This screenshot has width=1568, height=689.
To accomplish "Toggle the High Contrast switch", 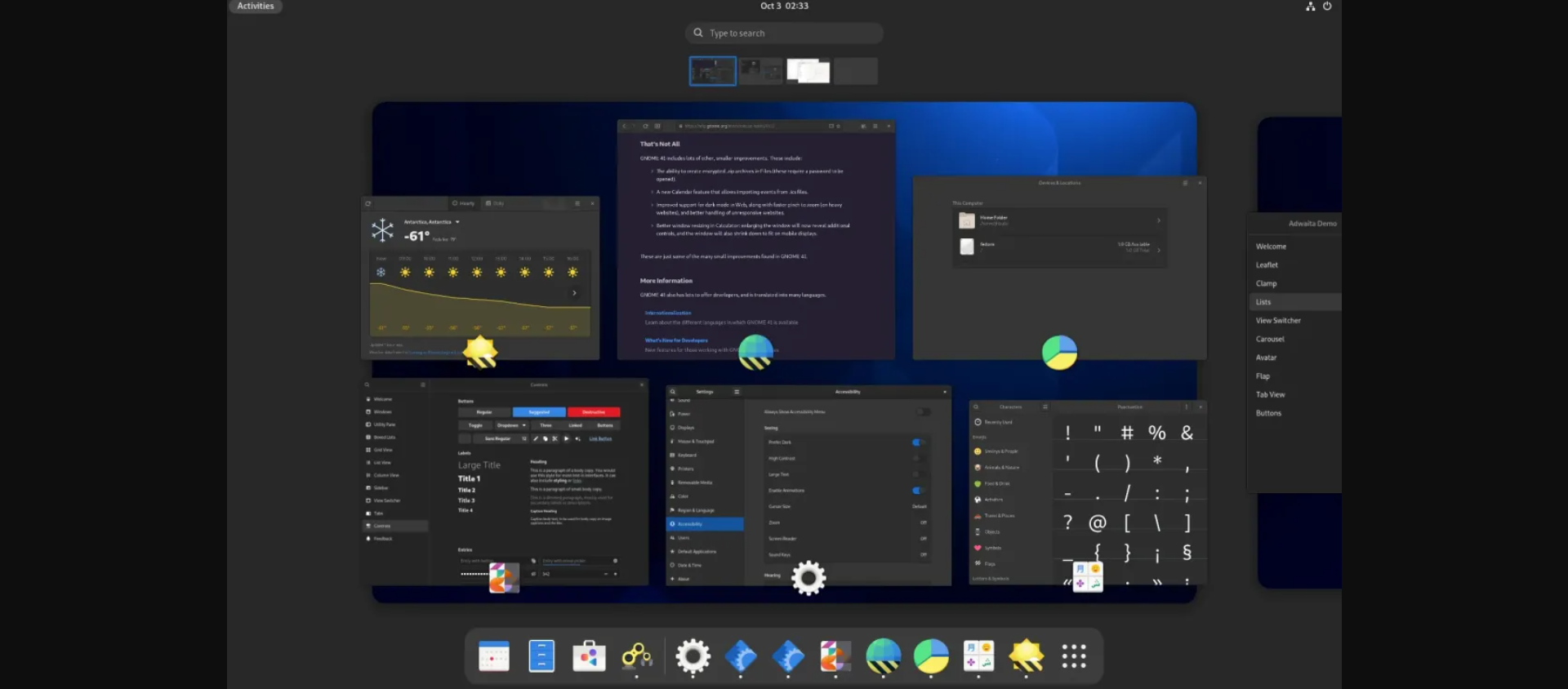I will pyautogui.click(x=919, y=458).
